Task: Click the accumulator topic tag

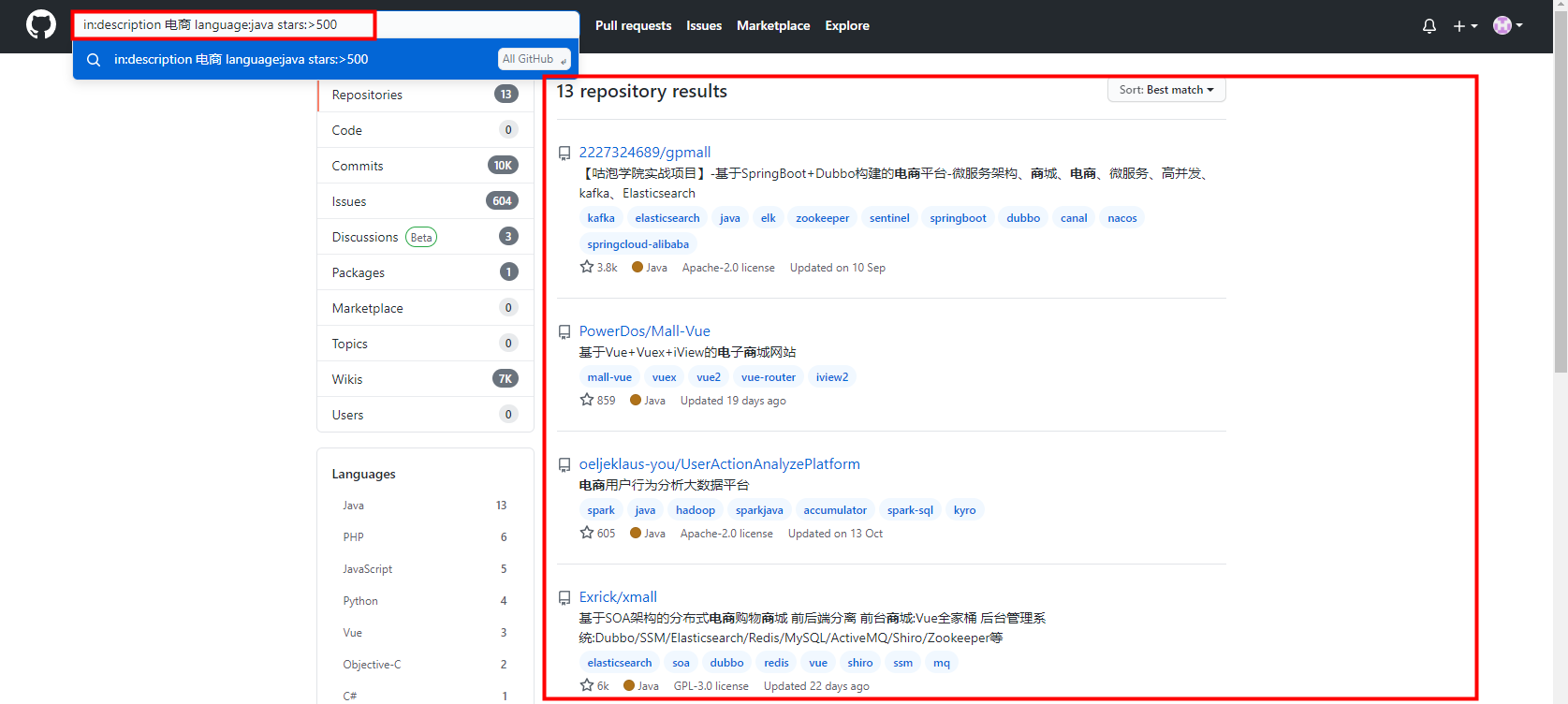Action: (x=835, y=510)
